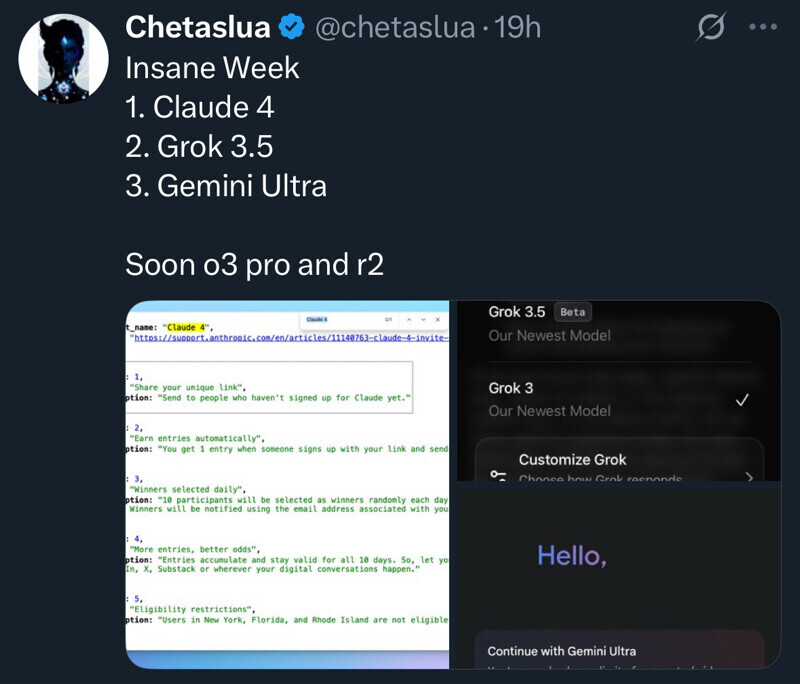Image resolution: width=800 pixels, height=684 pixels.
Task: Open Chetaslua's profile avatar
Action: point(64,59)
